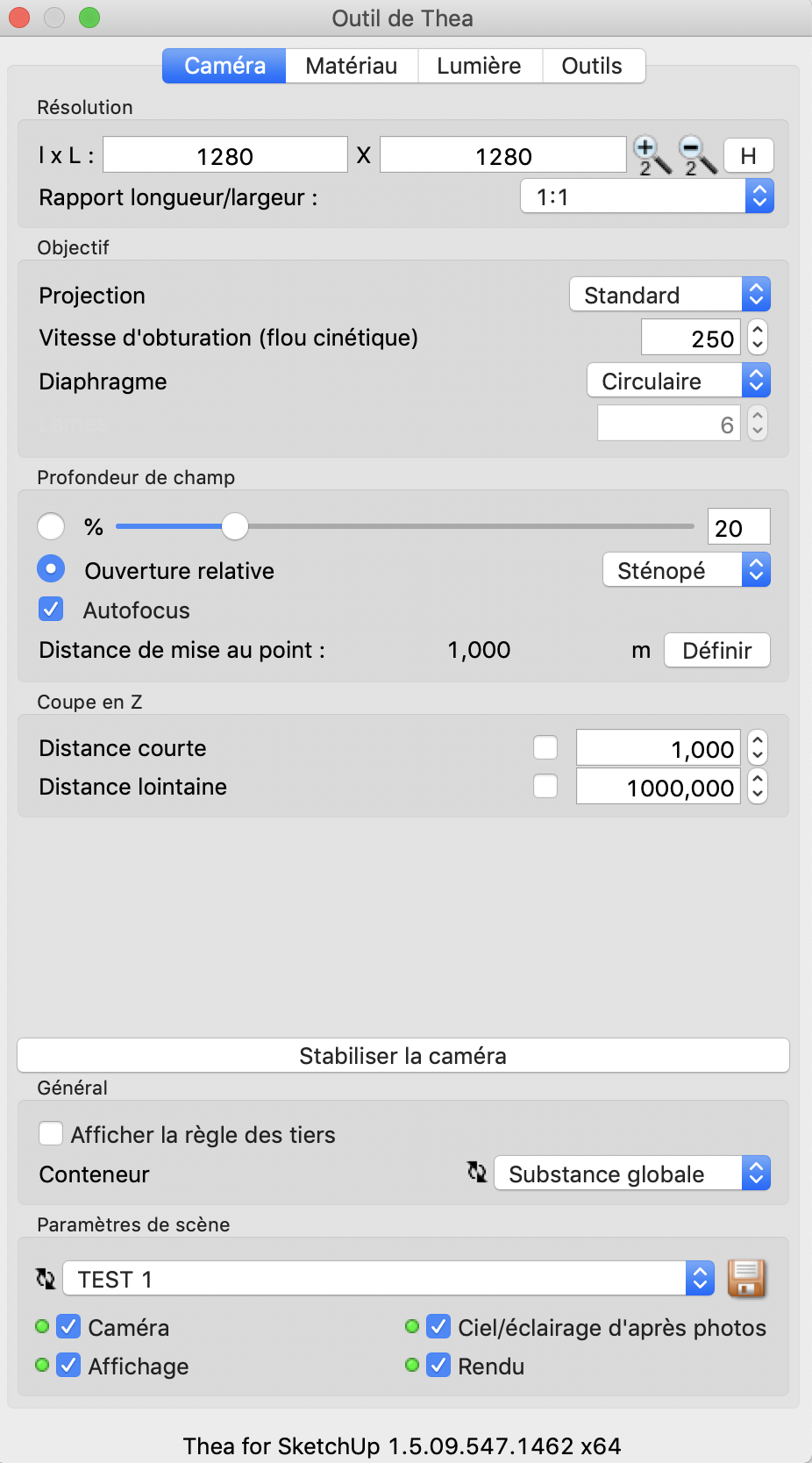Click the zoom out resolution magnifier icon
This screenshot has height=1463, width=812.
coord(697,155)
